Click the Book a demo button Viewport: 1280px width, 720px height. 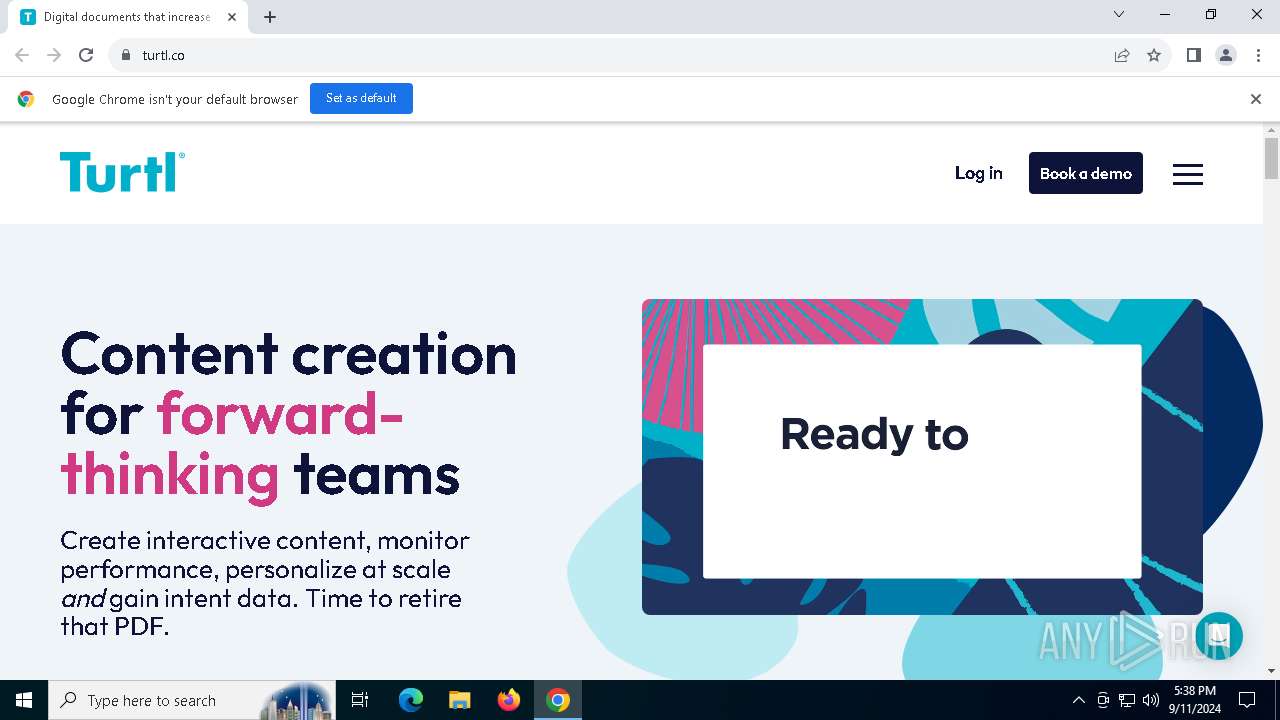pyautogui.click(x=1086, y=173)
